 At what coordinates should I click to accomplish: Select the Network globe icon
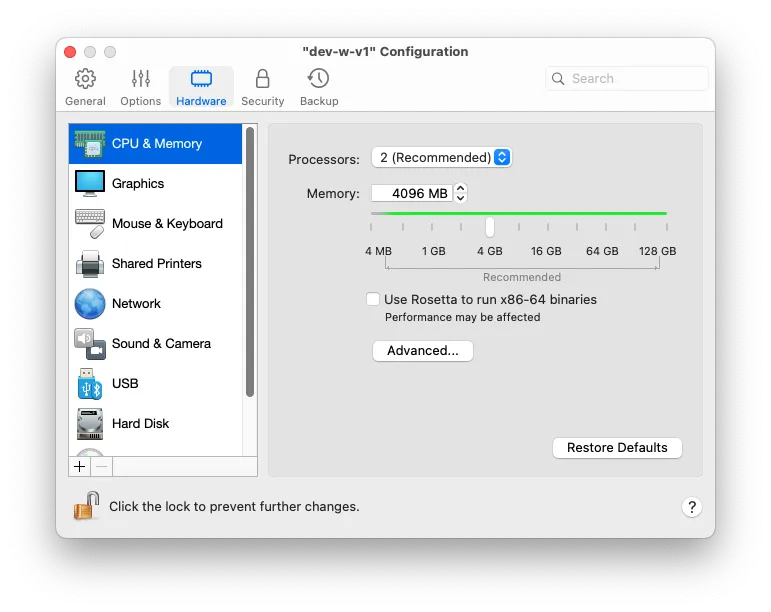click(90, 304)
